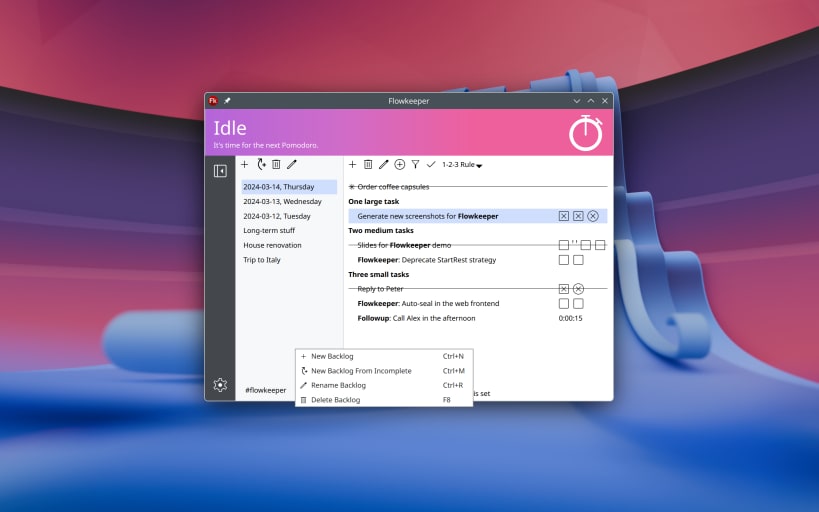Select the Reply to Peter item

coord(477,289)
